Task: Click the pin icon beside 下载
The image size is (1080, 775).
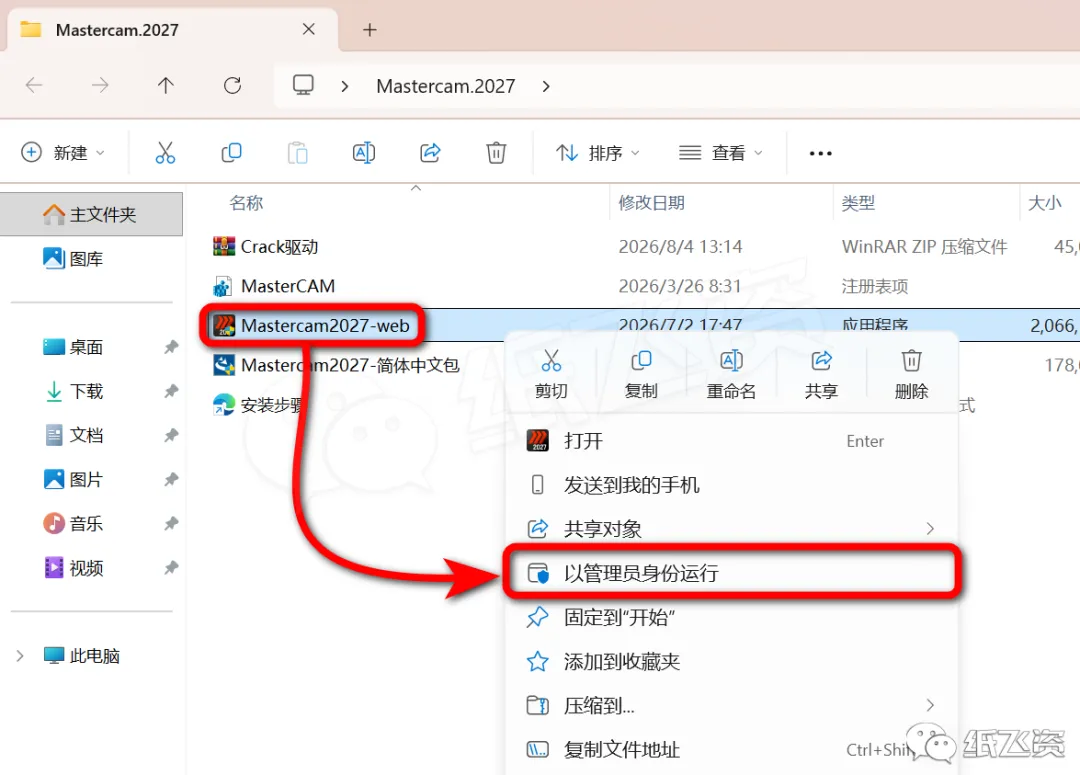Action: [x=171, y=391]
